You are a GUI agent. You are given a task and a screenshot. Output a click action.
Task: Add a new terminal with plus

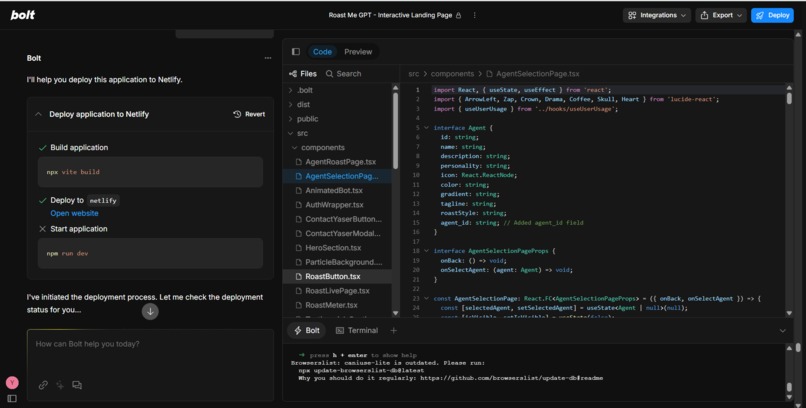point(393,330)
